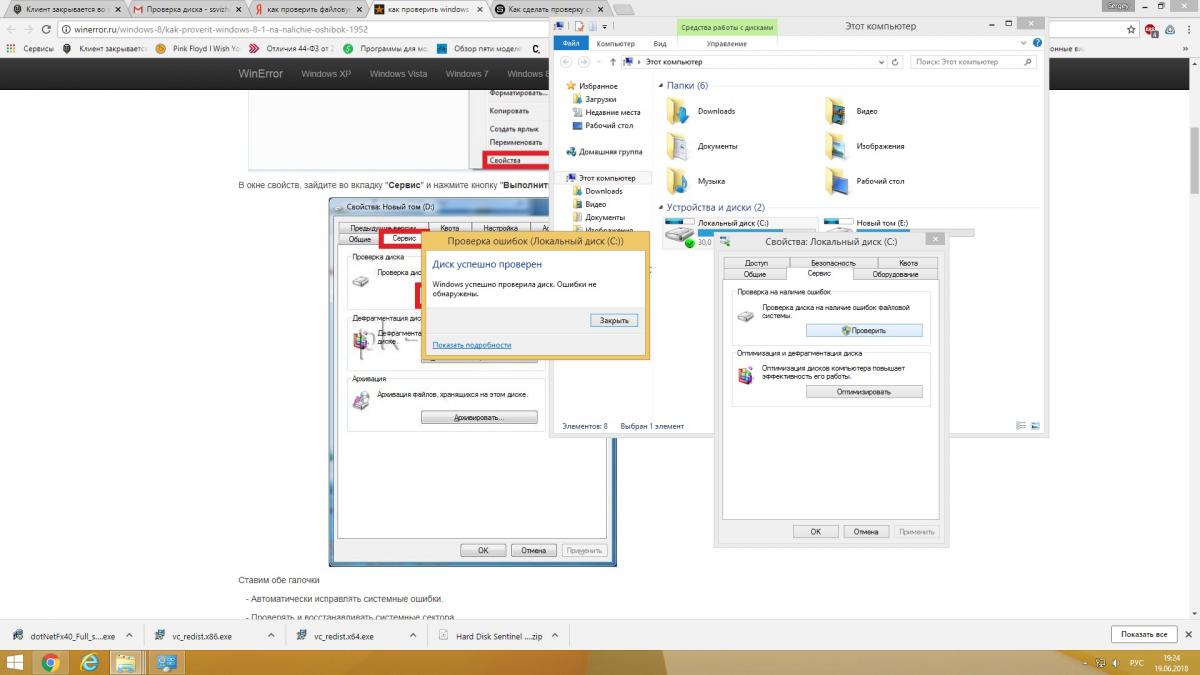Open the Музыка folder icon
This screenshot has height=675, width=1200.
[679, 181]
